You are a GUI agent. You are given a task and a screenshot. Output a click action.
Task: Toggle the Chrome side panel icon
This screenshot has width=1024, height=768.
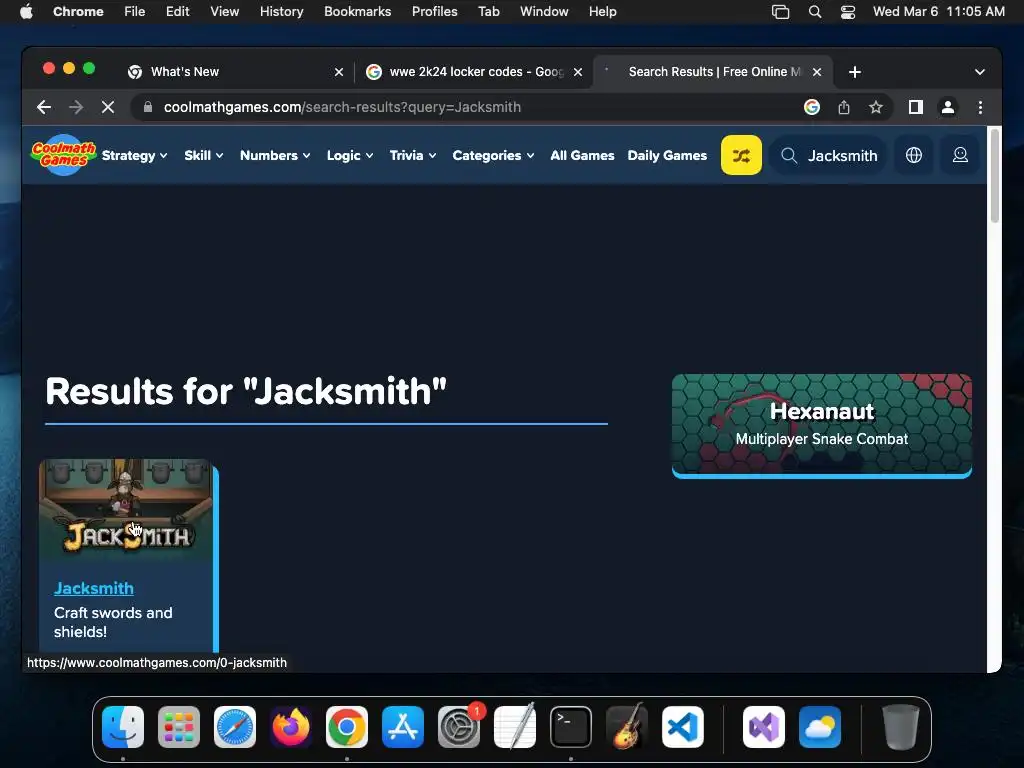pos(916,107)
